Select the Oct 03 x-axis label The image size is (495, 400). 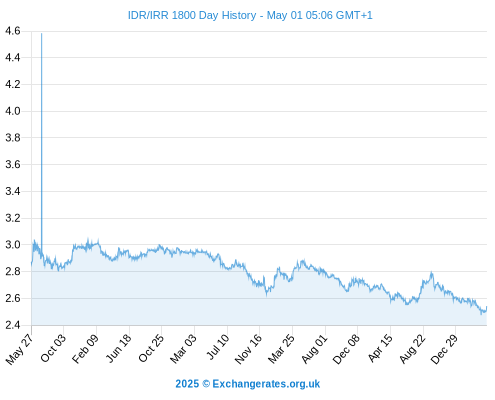(53, 348)
